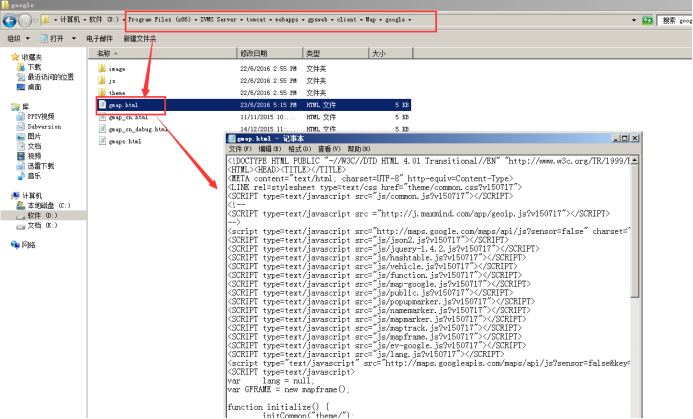Image resolution: width=693 pixels, height=419 pixels.
Task: Select '软件 (D:)' breadcrumb in address bar
Action: 104,20
